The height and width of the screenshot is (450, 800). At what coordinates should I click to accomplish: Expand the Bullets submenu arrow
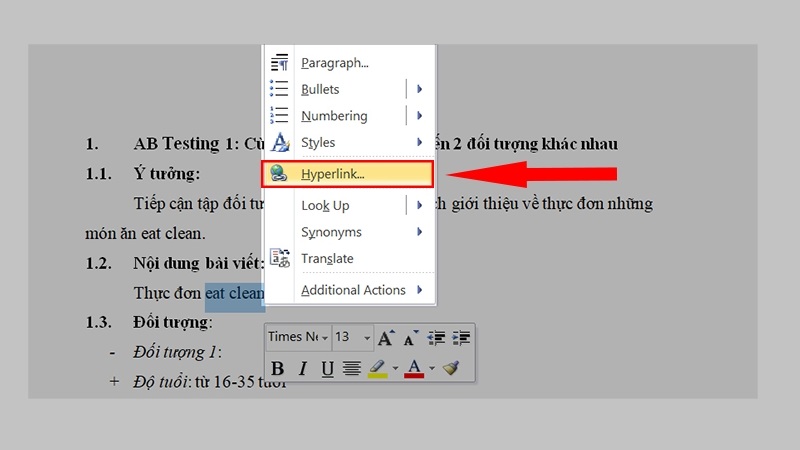tap(420, 89)
